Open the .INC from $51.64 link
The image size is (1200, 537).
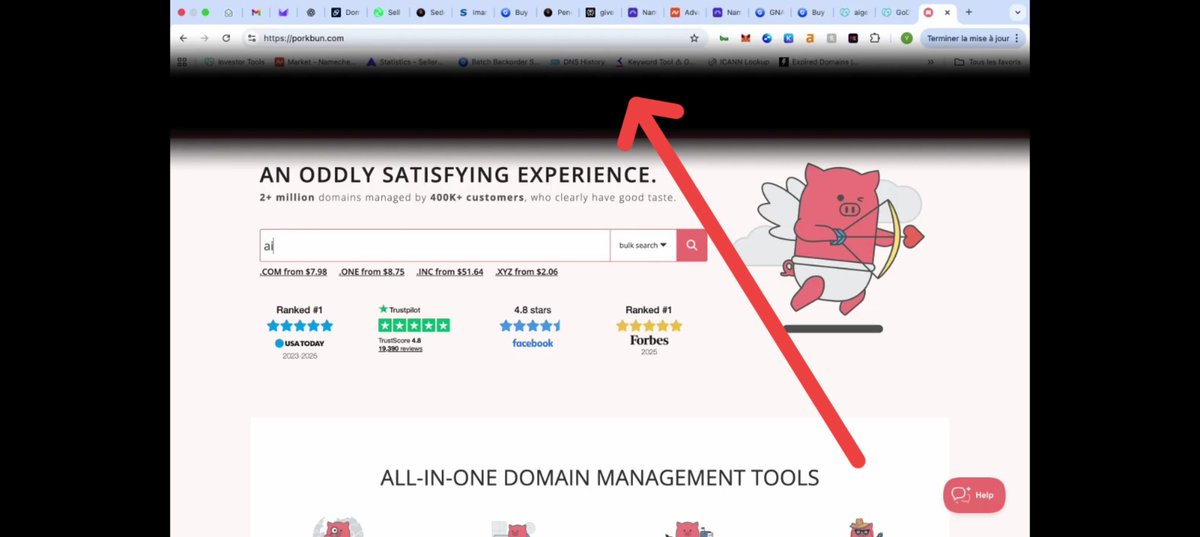click(449, 272)
